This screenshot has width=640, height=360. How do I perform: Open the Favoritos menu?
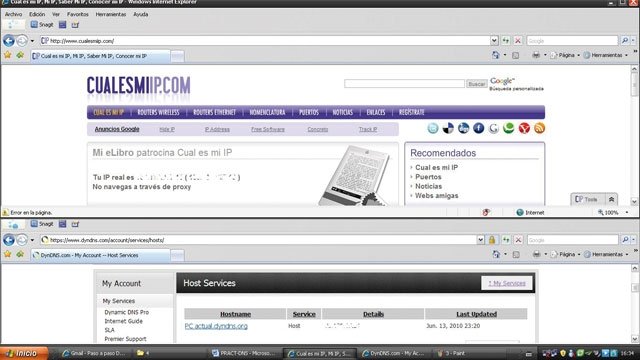(78, 14)
